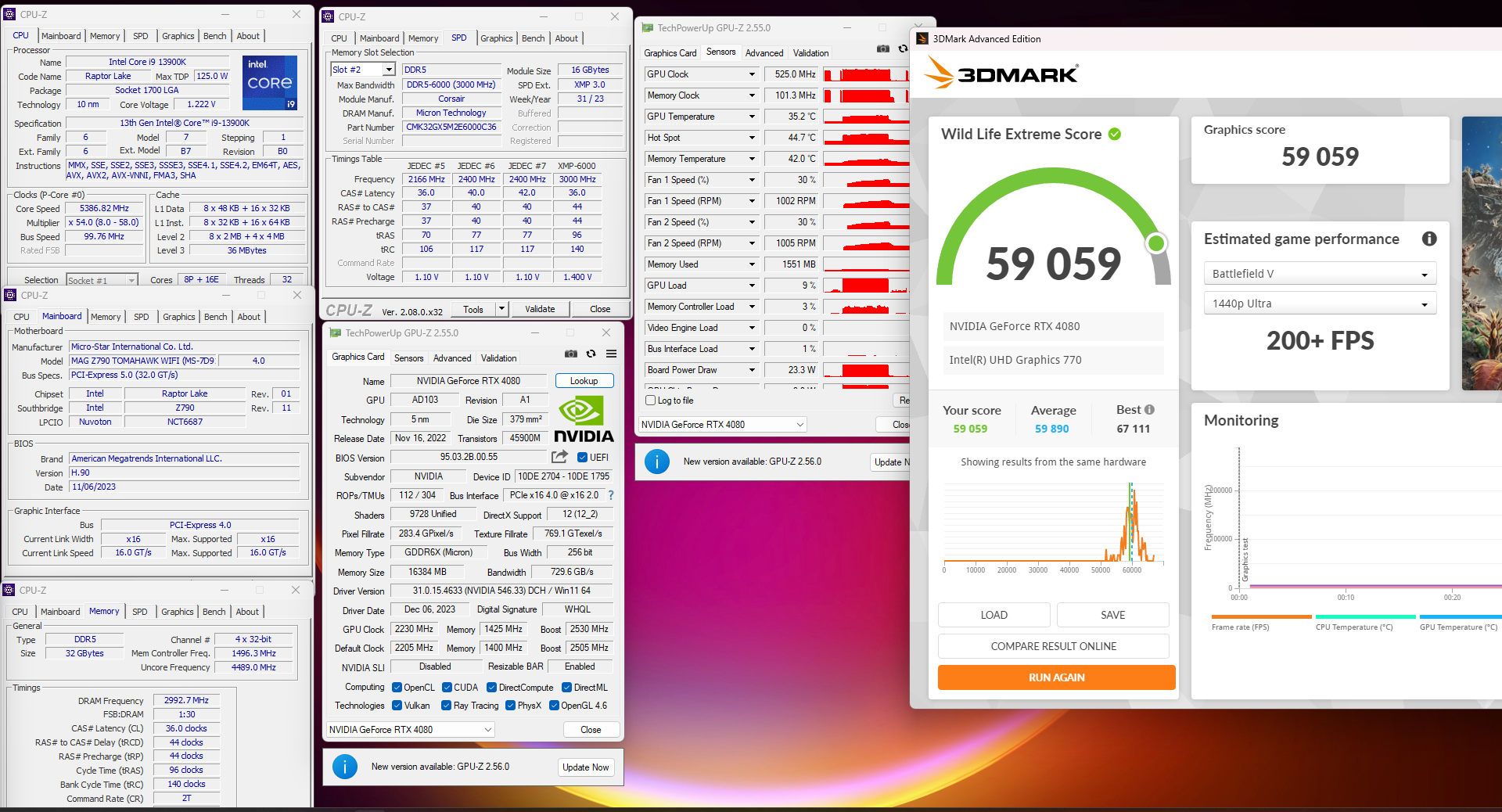Click the refresh icon in GPU-Z Graphics Card window
Screen dimensions: 1502x812
[591, 354]
